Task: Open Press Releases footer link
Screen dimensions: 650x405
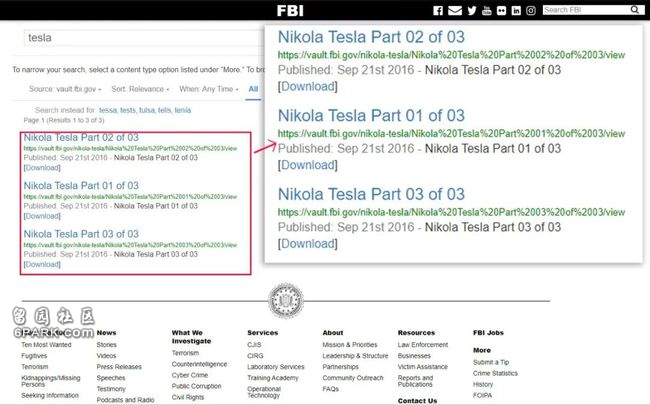Action: pos(119,367)
